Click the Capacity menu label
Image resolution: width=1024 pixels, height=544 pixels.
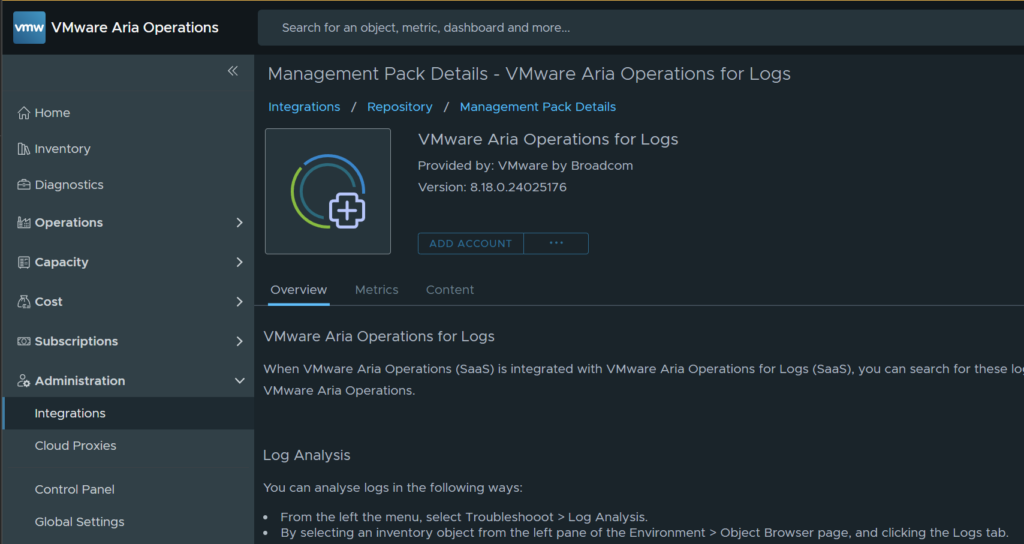click(61, 263)
